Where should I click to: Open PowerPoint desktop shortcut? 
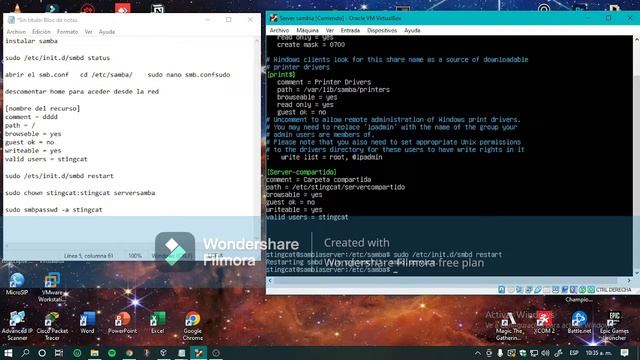click(x=122, y=322)
